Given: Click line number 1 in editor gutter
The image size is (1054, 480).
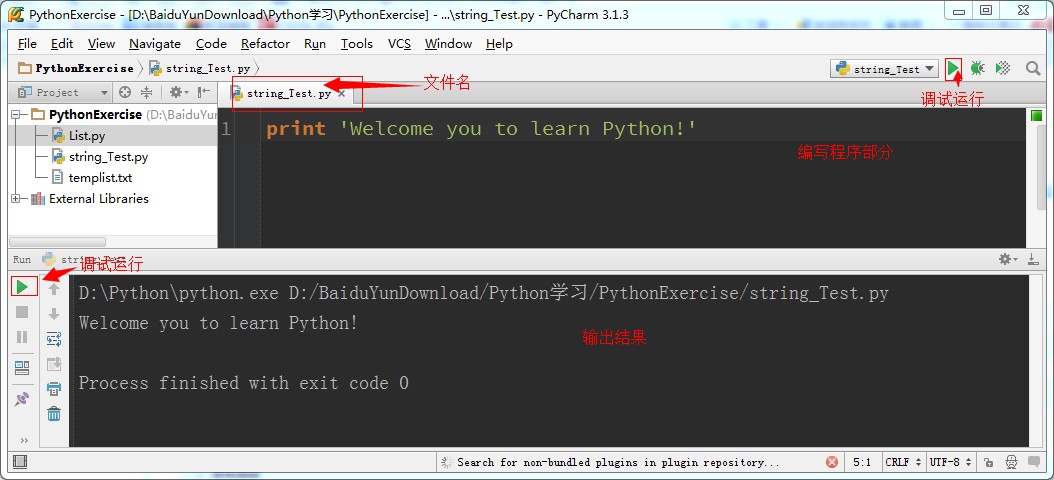Looking at the screenshot, I should [x=225, y=128].
